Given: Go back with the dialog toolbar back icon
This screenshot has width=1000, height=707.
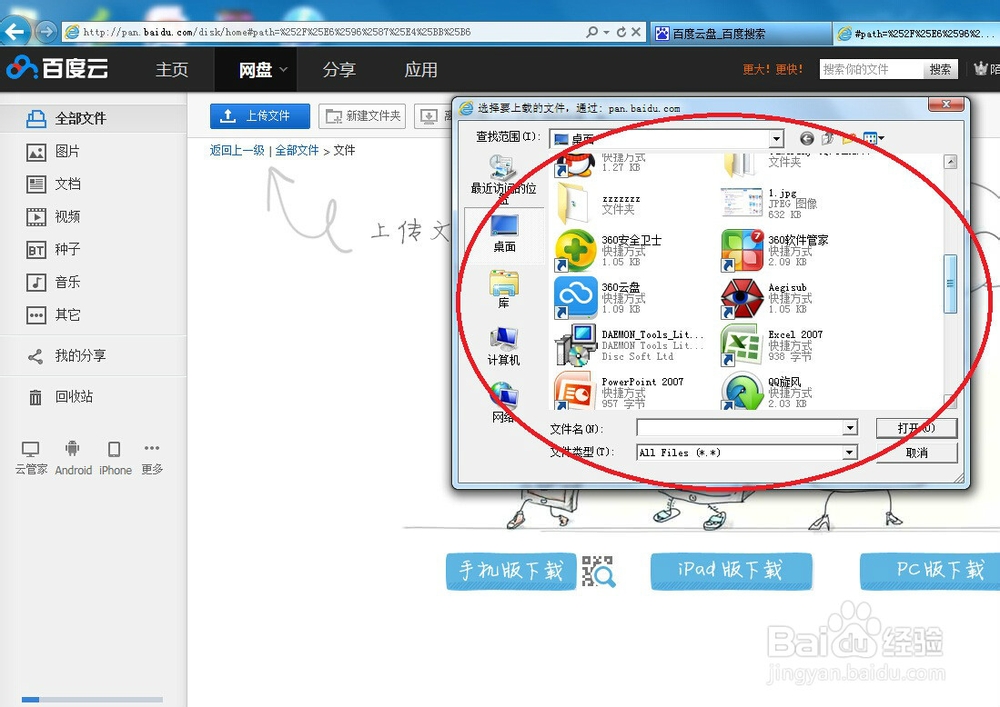Looking at the screenshot, I should point(807,138).
